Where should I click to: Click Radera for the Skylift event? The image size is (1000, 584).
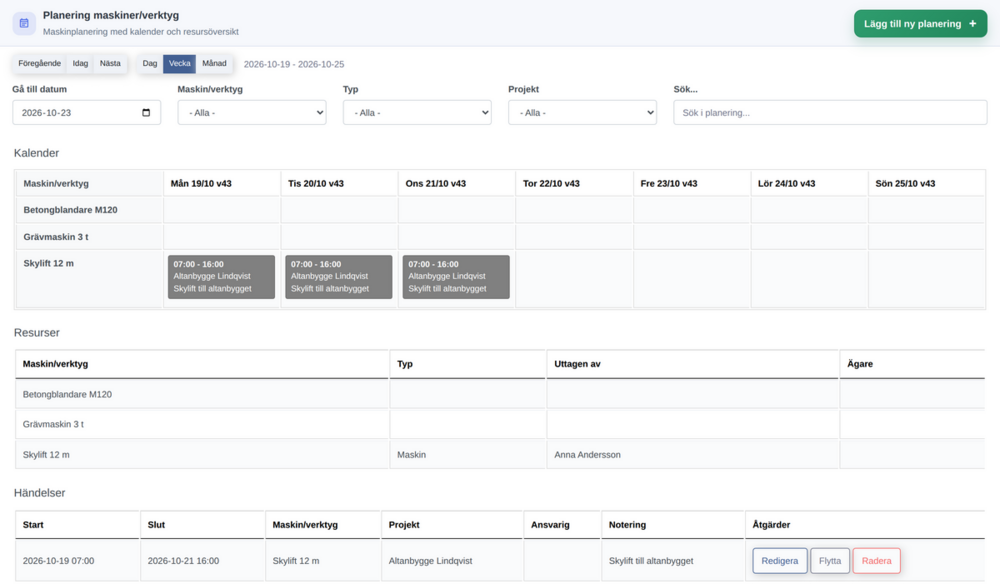pos(876,561)
